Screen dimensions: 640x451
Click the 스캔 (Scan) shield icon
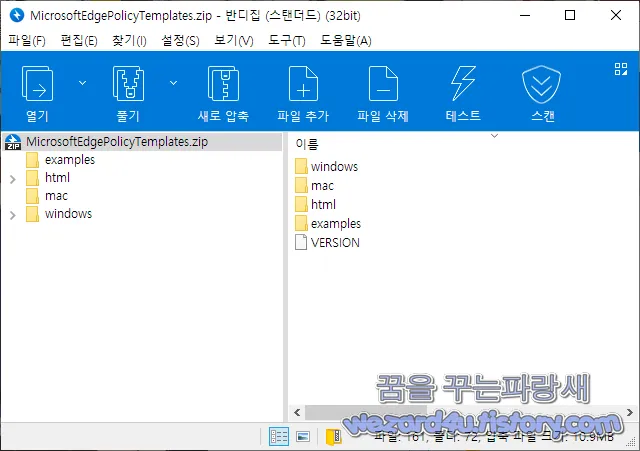point(542,84)
